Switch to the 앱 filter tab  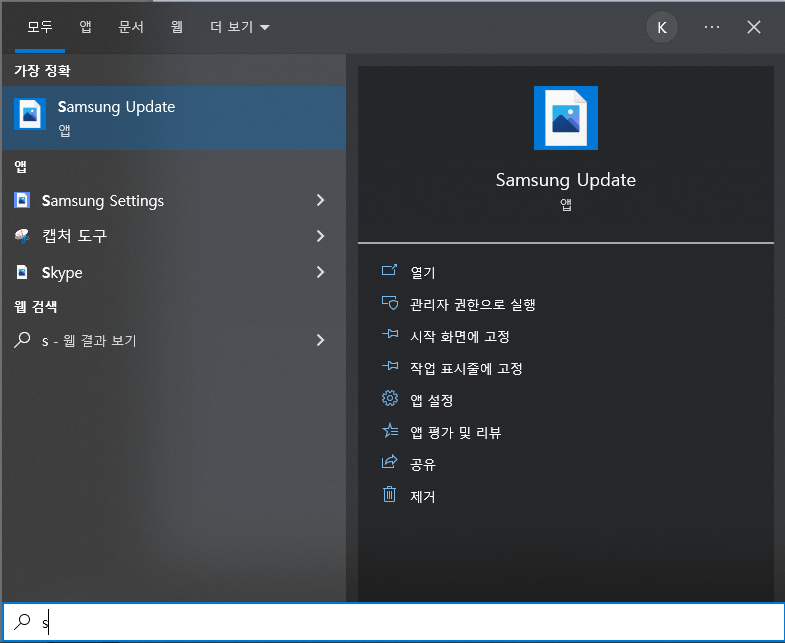click(86, 27)
